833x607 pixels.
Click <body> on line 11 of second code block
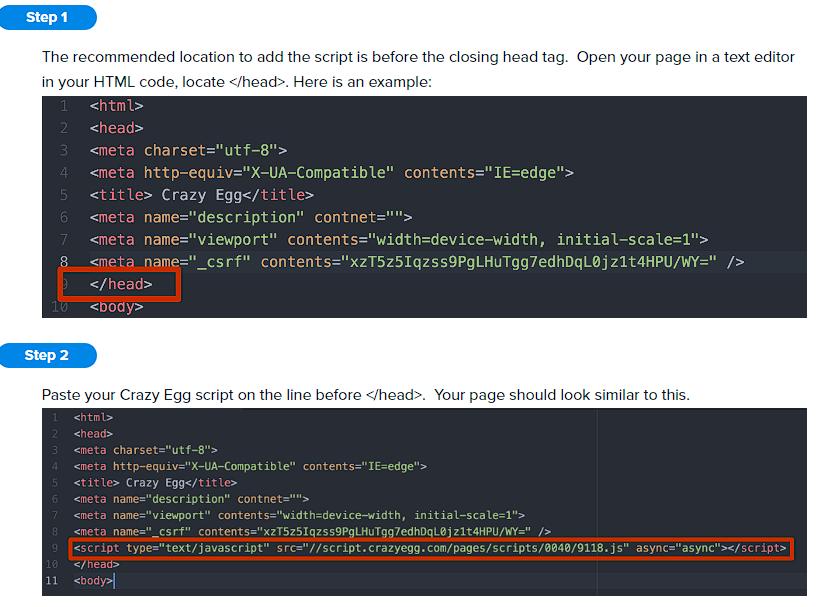[93, 580]
